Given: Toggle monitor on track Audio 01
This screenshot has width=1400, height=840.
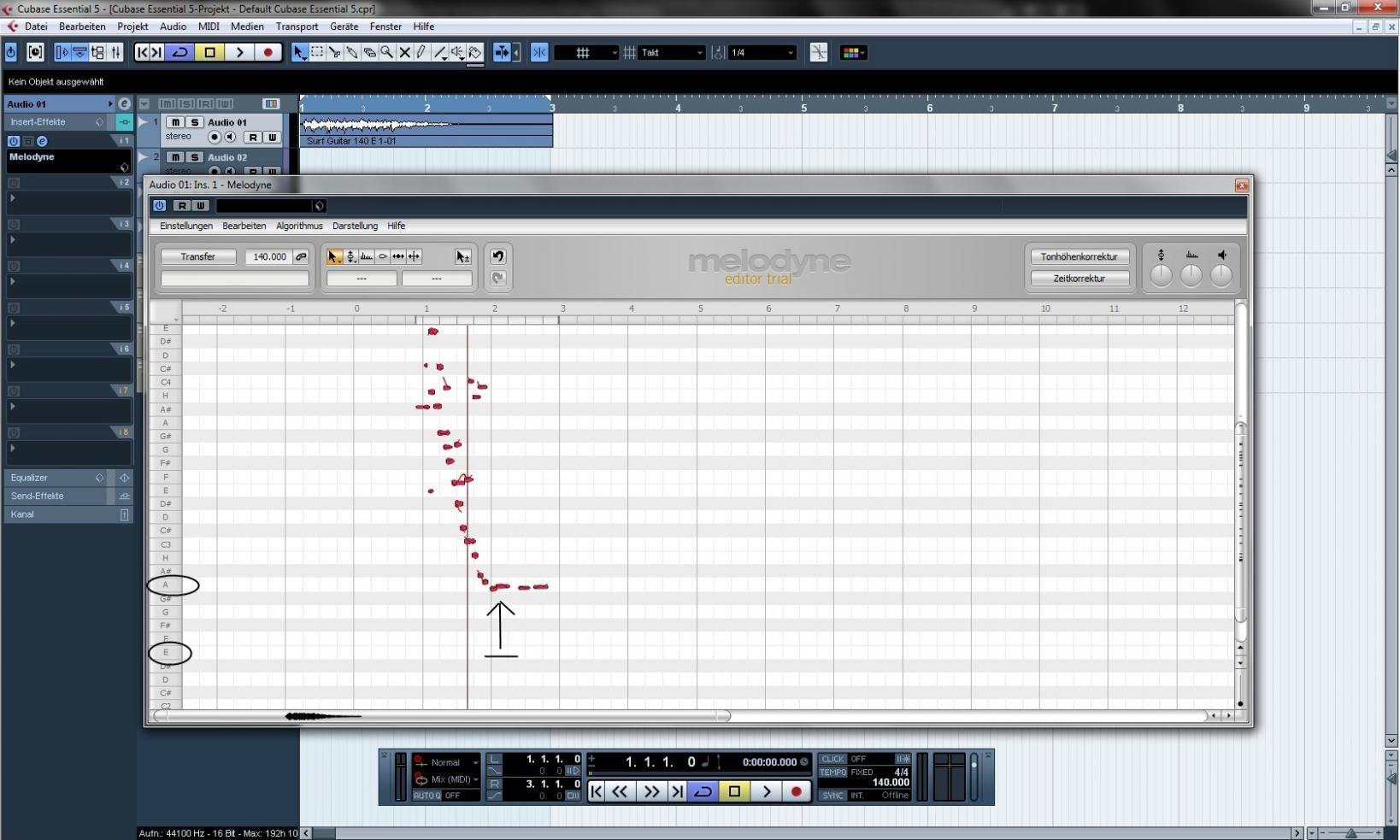Looking at the screenshot, I should (x=229, y=137).
